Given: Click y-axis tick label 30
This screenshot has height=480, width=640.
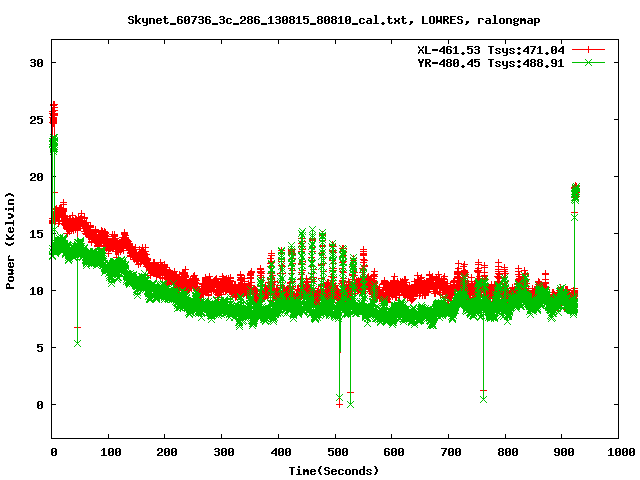Looking at the screenshot, I should [37, 63].
